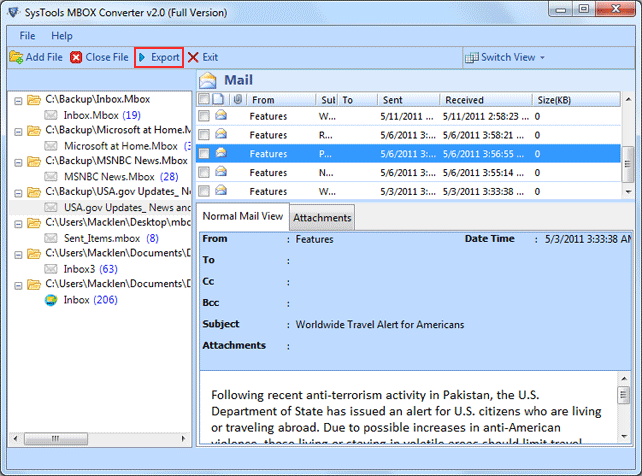
Task: Tick the checkbox of the 5/3/2011 mail row
Action: click(204, 191)
